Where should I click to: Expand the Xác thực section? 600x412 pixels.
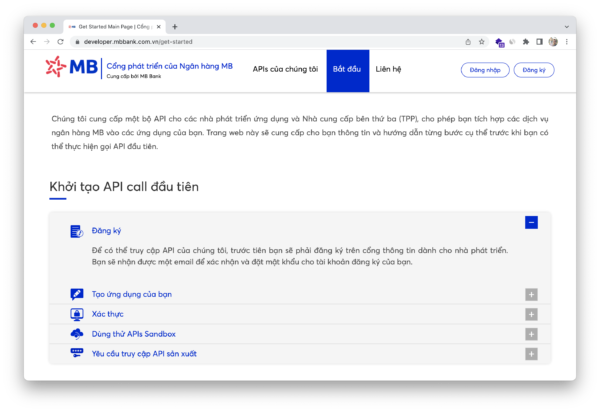(531, 314)
